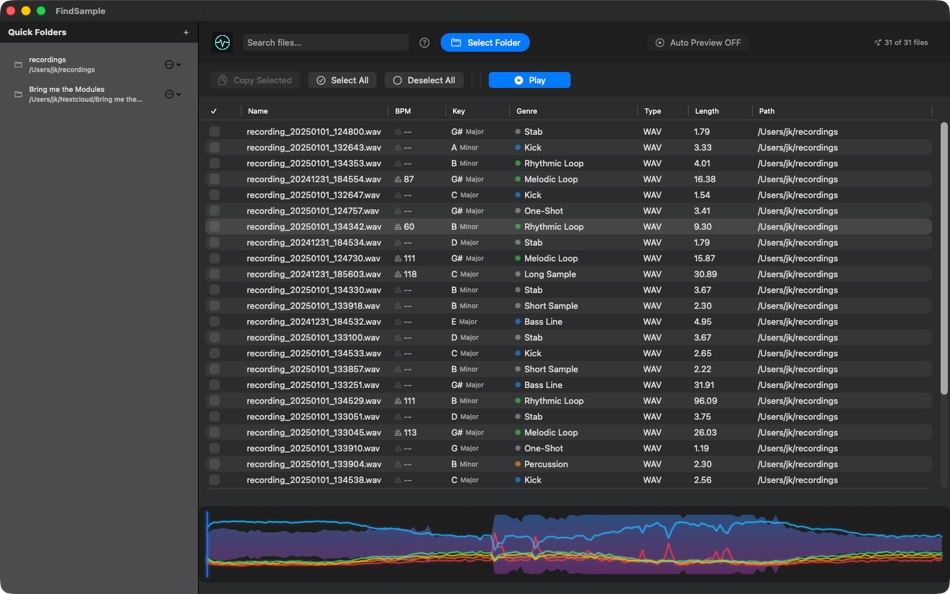The height and width of the screenshot is (594, 950).
Task: Add a quick folder with plus icon
Action: click(x=186, y=32)
